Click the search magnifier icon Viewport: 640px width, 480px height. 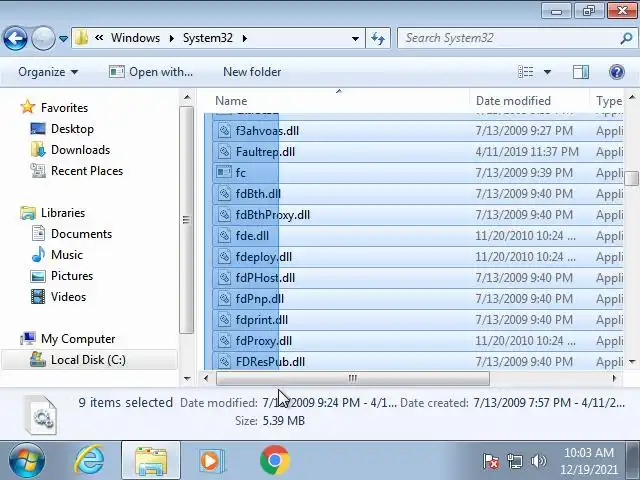pos(626,38)
